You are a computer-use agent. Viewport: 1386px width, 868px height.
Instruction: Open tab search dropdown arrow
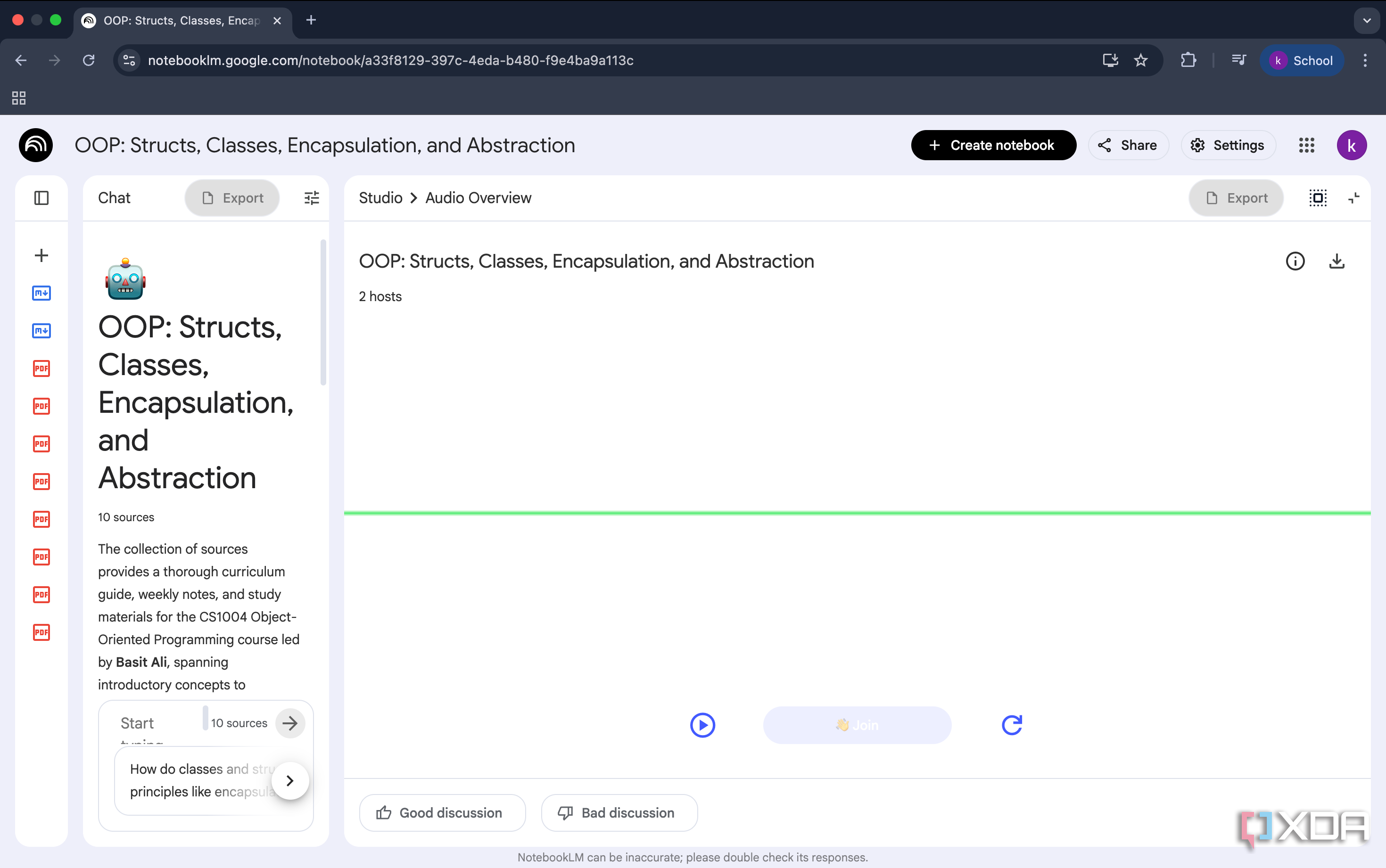[1367, 21]
